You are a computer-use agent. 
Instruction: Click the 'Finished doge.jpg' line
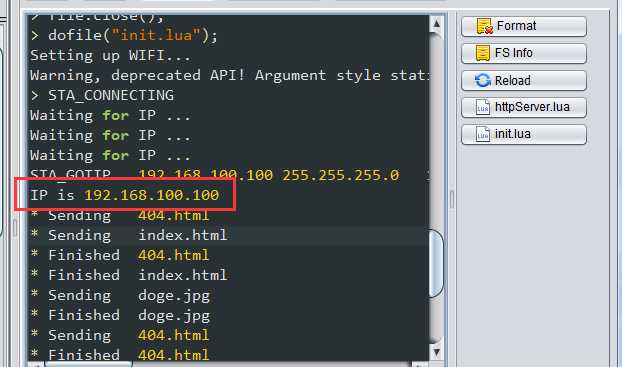point(121,315)
